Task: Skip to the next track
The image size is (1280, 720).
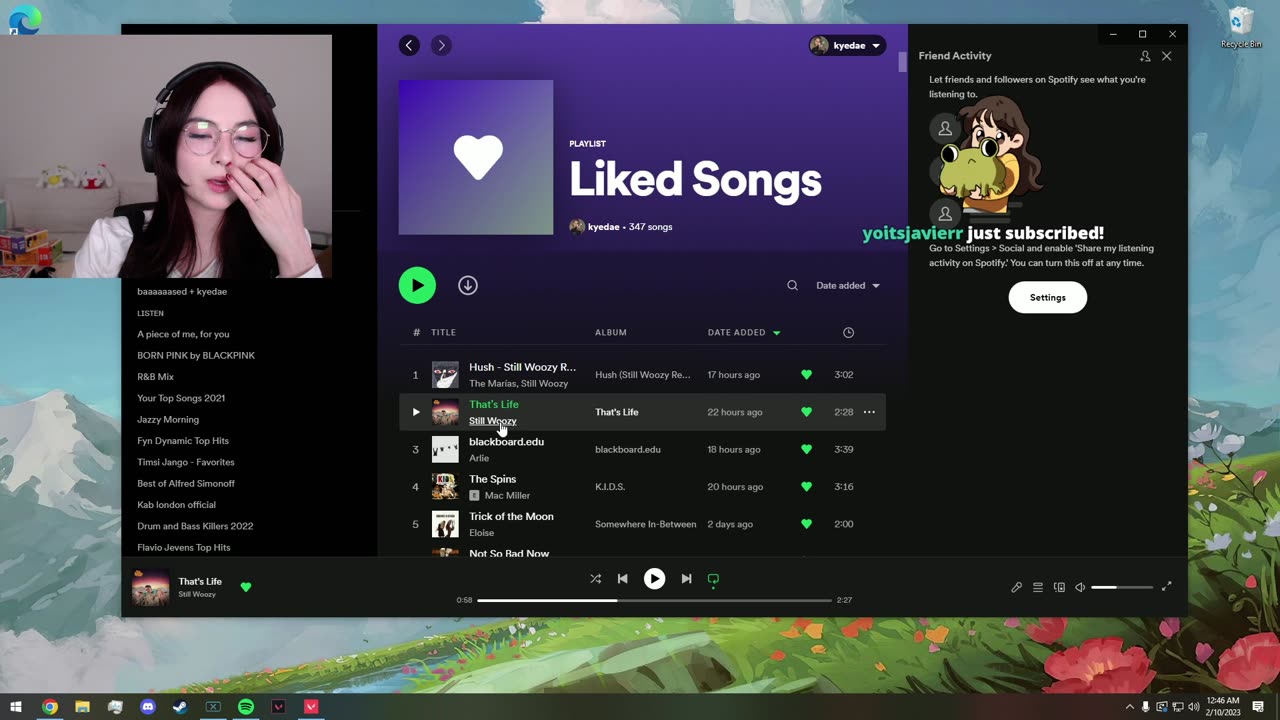Action: click(x=686, y=579)
